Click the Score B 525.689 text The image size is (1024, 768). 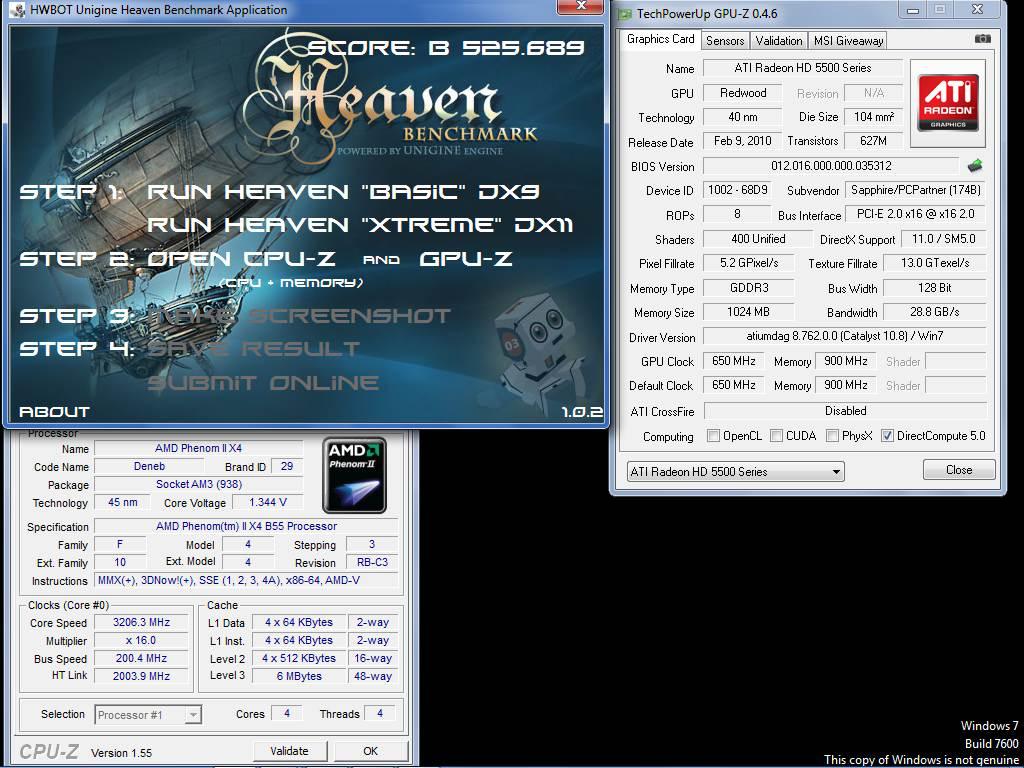tap(446, 48)
